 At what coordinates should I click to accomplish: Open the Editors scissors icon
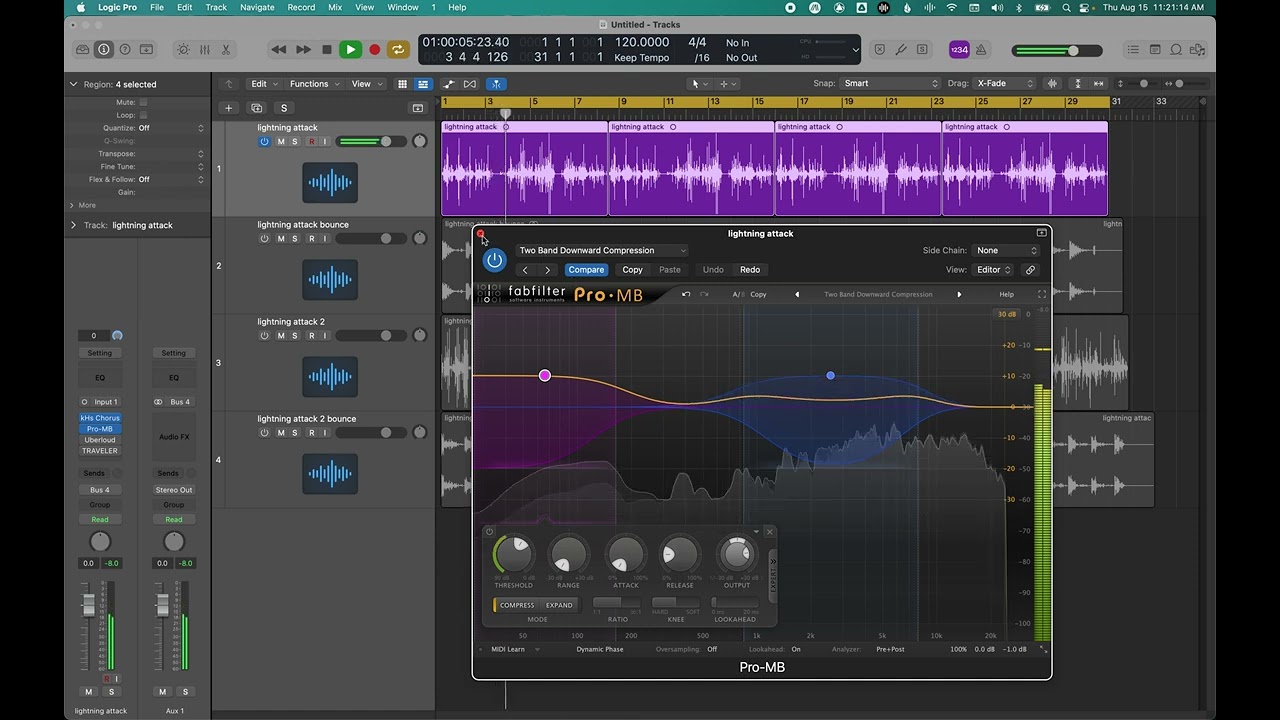pos(225,49)
